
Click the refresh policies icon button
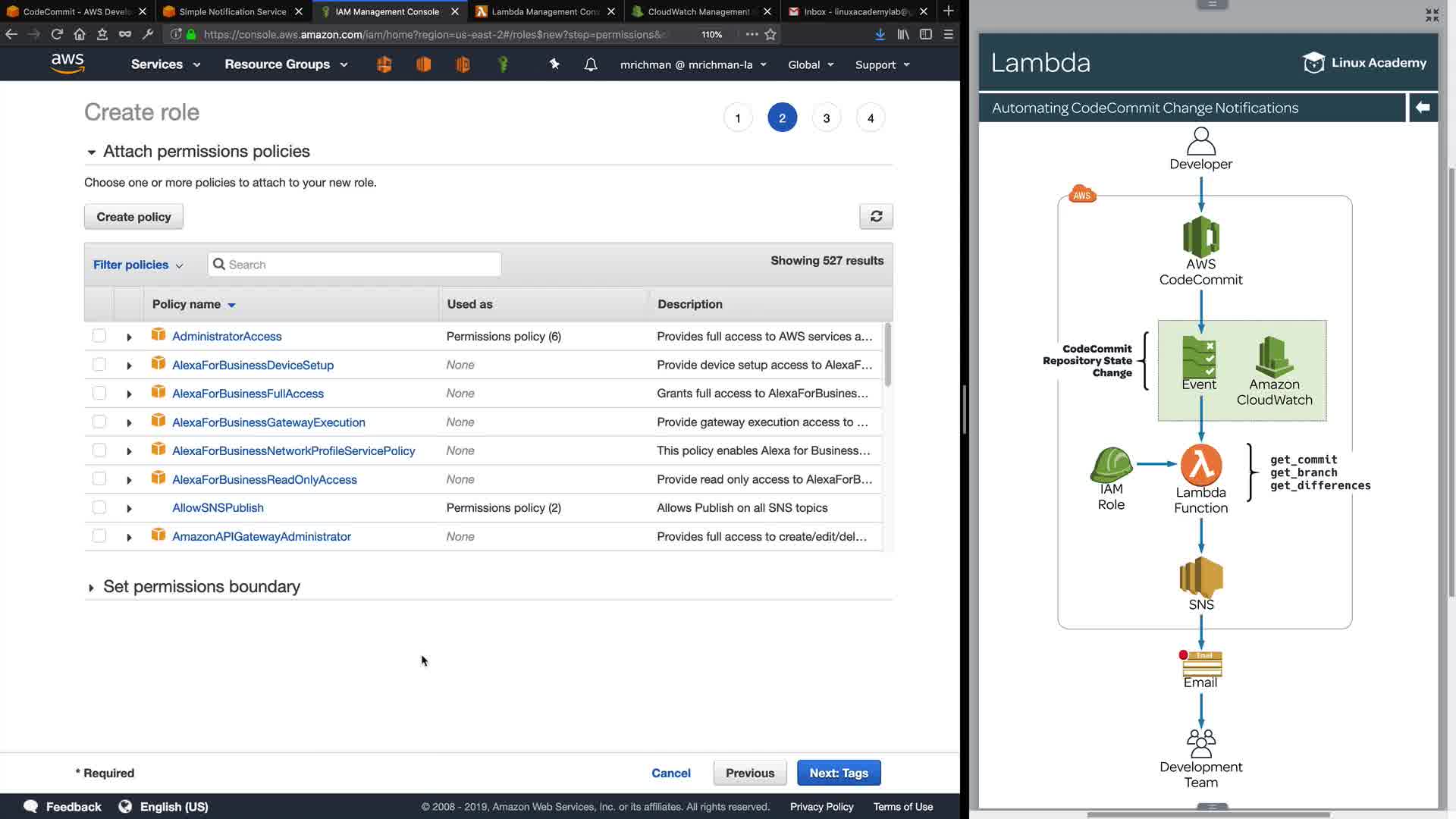coord(876,216)
